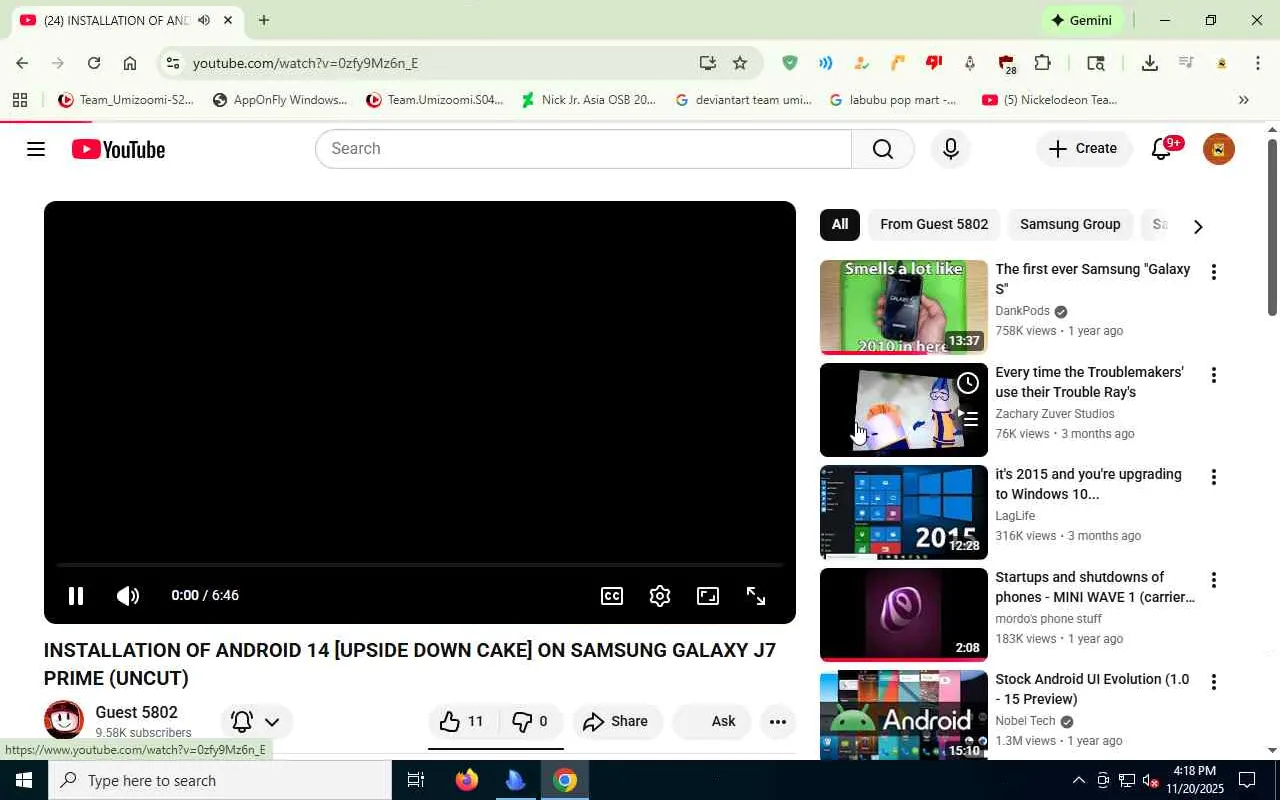Image resolution: width=1280 pixels, height=800 pixels.
Task: Select the From Guest 5802 chip
Action: point(934,224)
